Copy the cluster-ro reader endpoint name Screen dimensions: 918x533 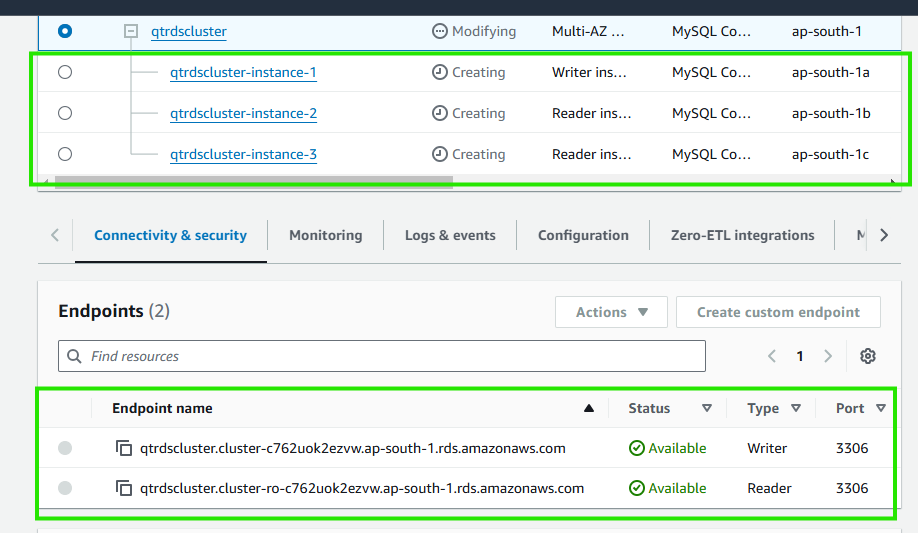point(124,488)
